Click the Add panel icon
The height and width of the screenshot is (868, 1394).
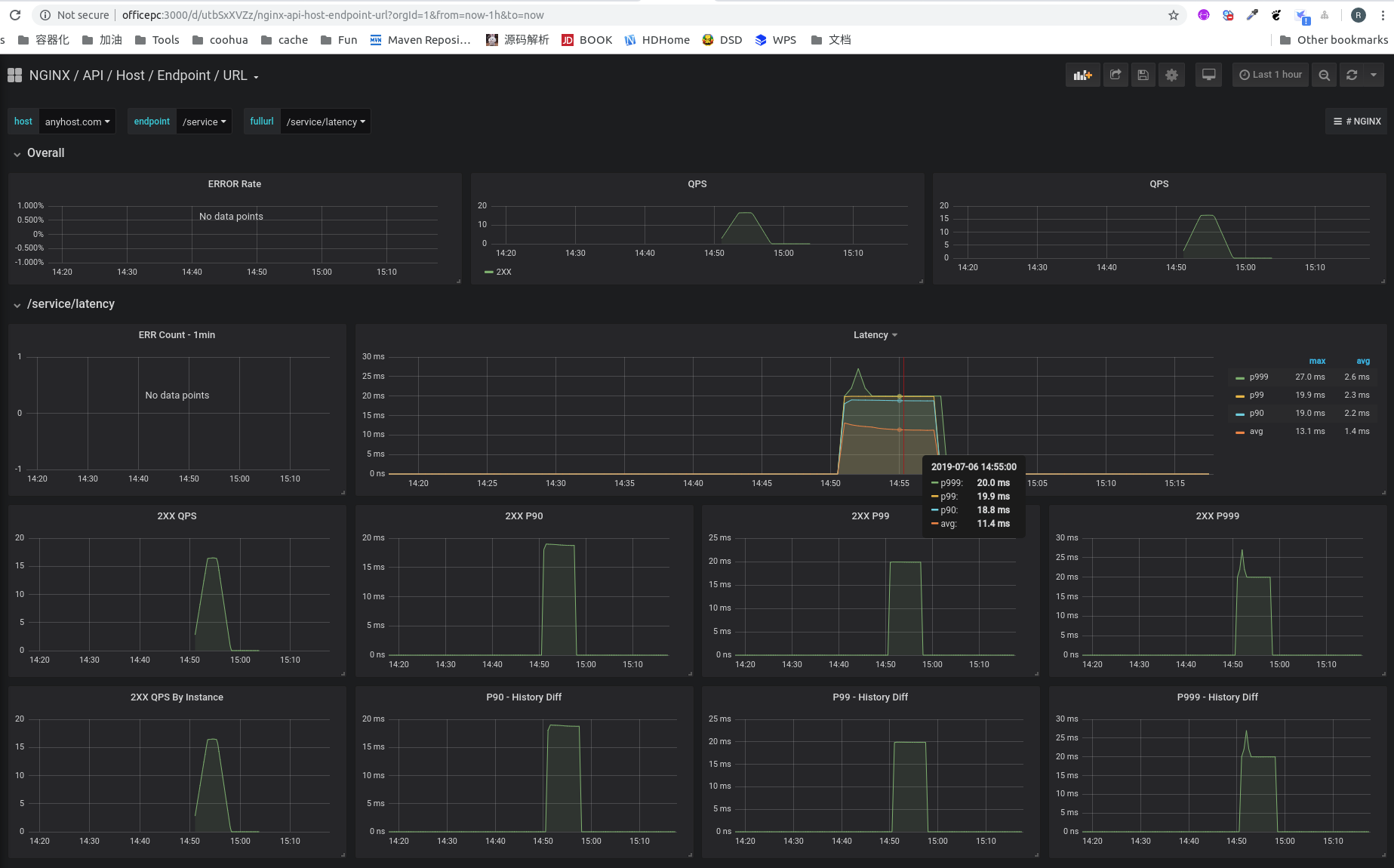coord(1083,75)
